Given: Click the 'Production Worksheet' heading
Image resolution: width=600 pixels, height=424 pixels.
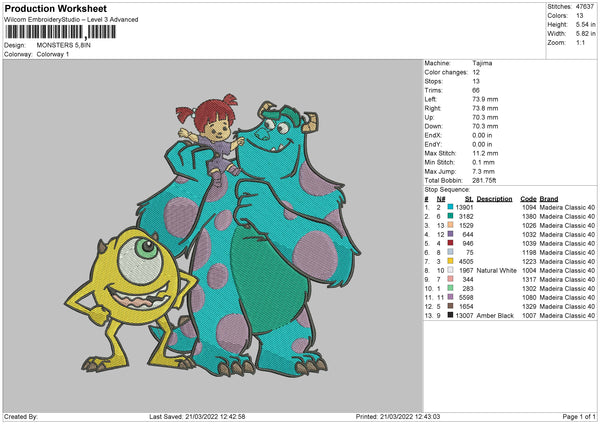Looking at the screenshot, I should coord(55,8).
